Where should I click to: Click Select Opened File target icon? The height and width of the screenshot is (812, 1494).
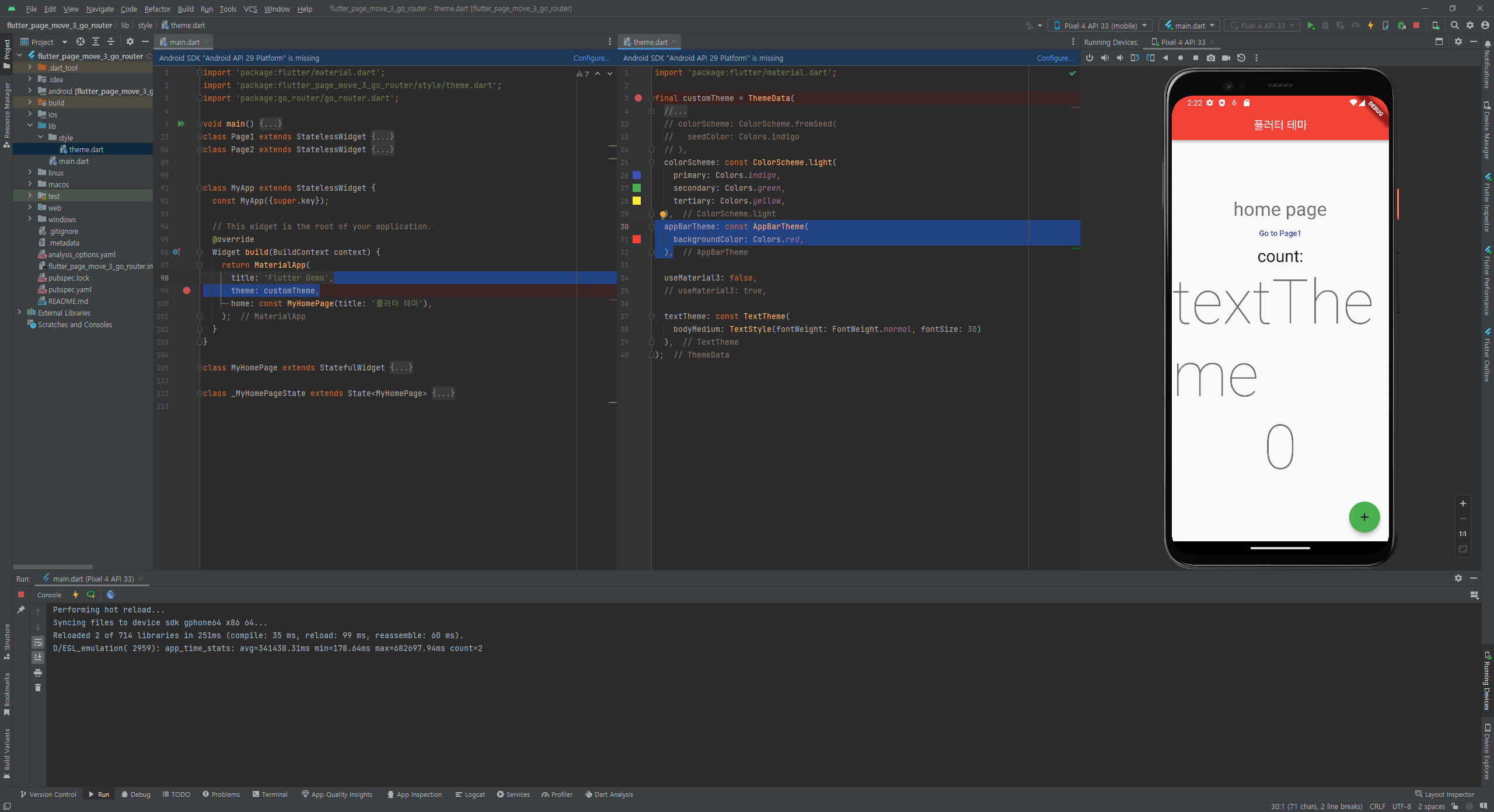coord(81,42)
